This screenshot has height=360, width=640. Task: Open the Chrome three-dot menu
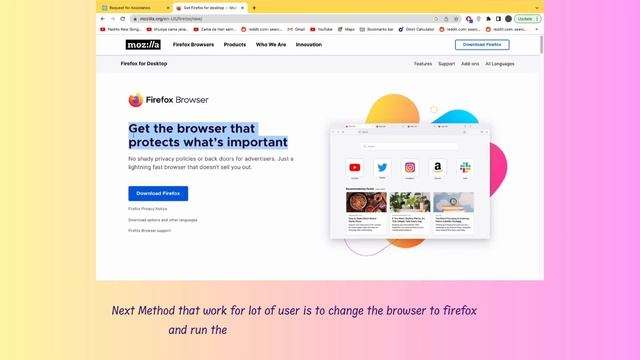pyautogui.click(x=538, y=19)
